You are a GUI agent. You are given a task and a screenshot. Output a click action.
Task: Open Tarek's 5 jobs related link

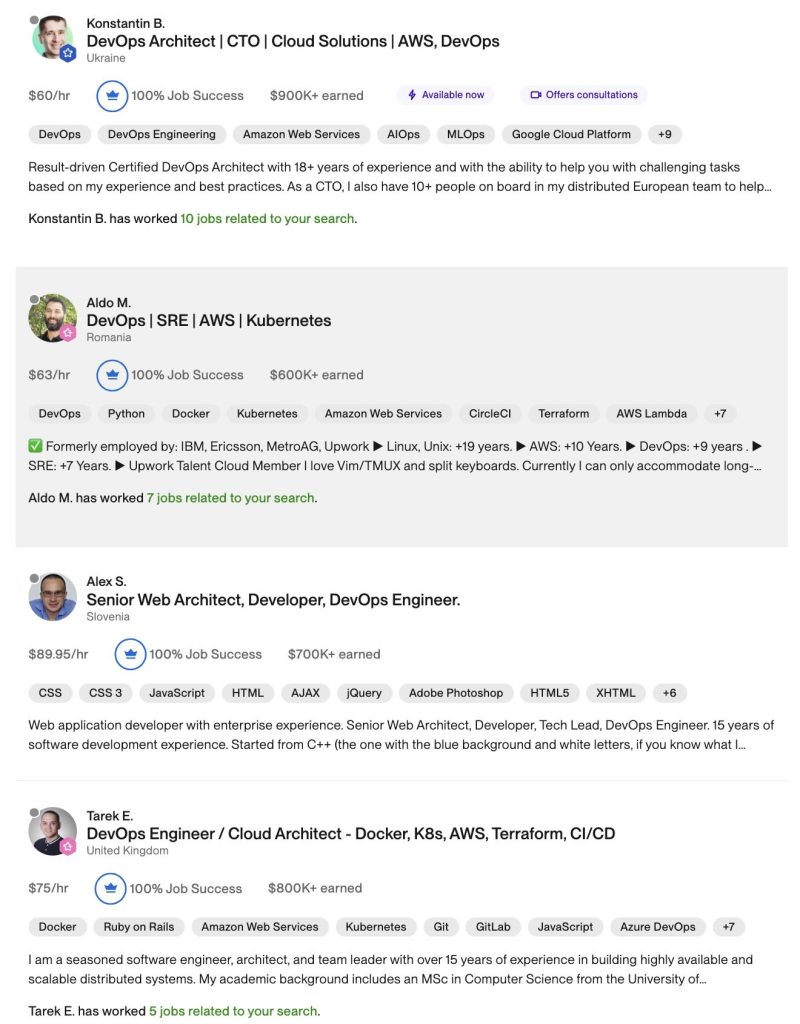click(233, 1011)
